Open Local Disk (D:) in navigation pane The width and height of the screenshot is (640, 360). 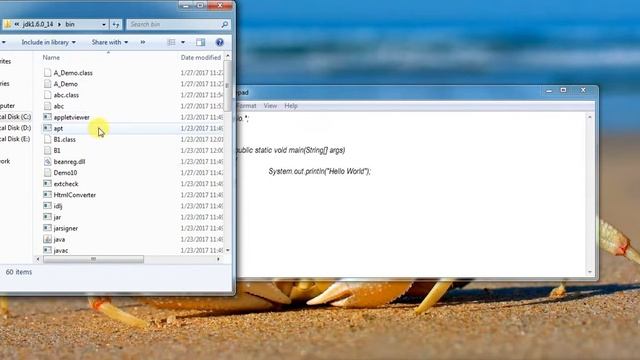(16, 128)
